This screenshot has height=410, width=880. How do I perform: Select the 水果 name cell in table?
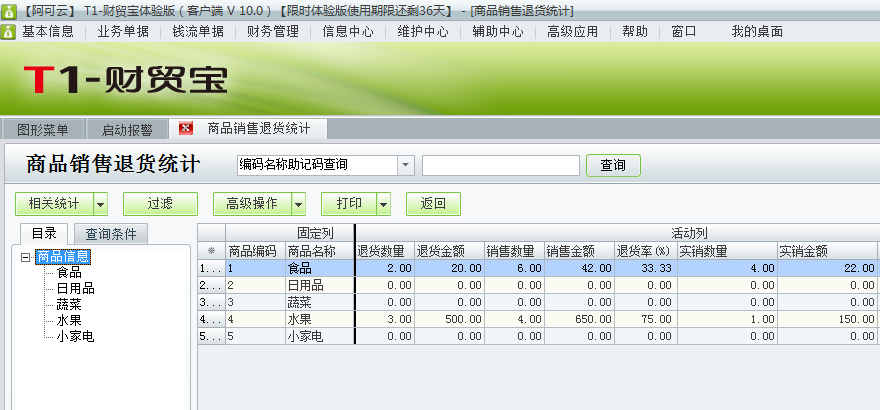[320, 319]
